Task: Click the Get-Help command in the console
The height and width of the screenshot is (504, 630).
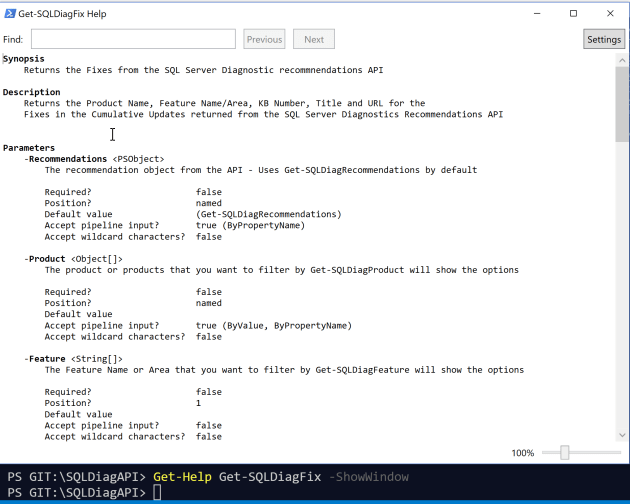Action: (x=182, y=477)
